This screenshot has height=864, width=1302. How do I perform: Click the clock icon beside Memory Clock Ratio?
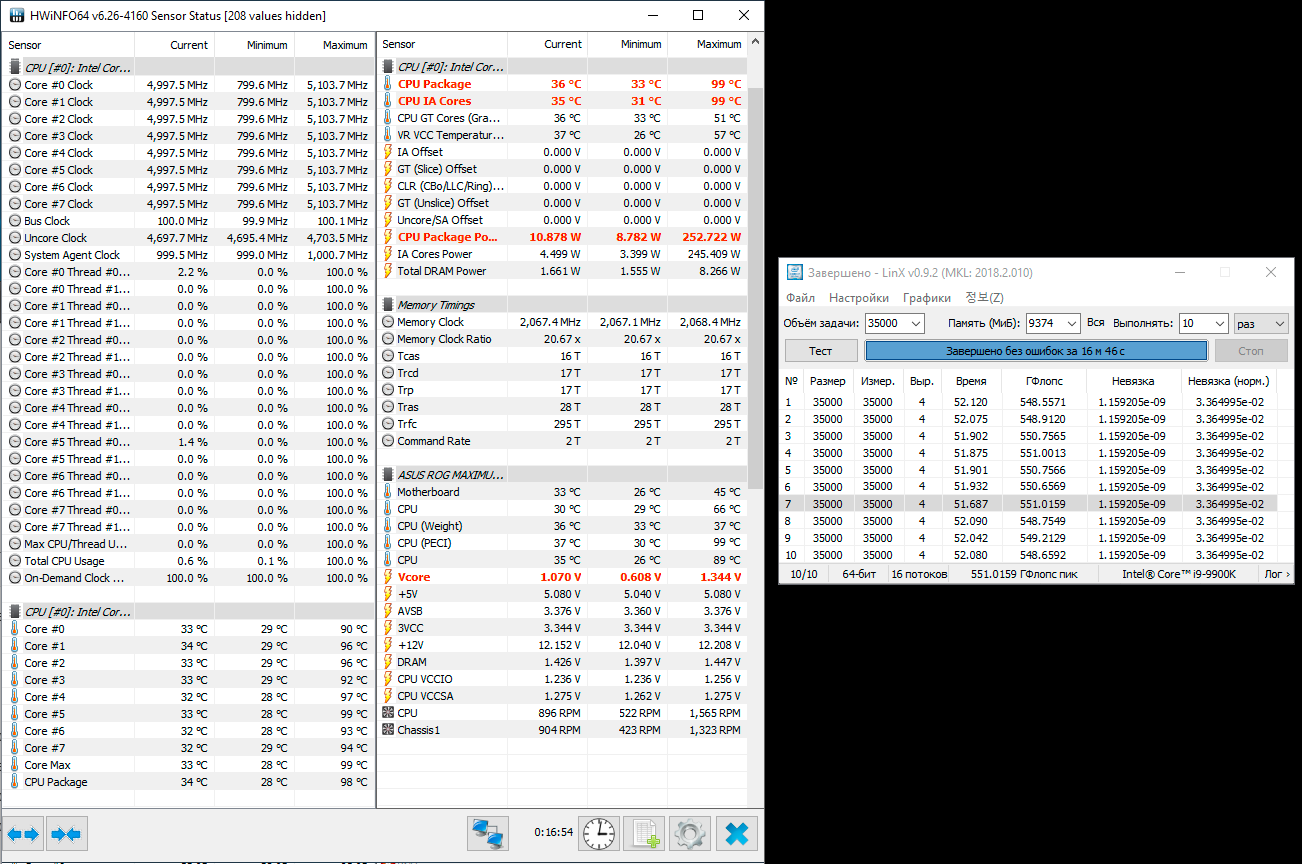[x=388, y=339]
